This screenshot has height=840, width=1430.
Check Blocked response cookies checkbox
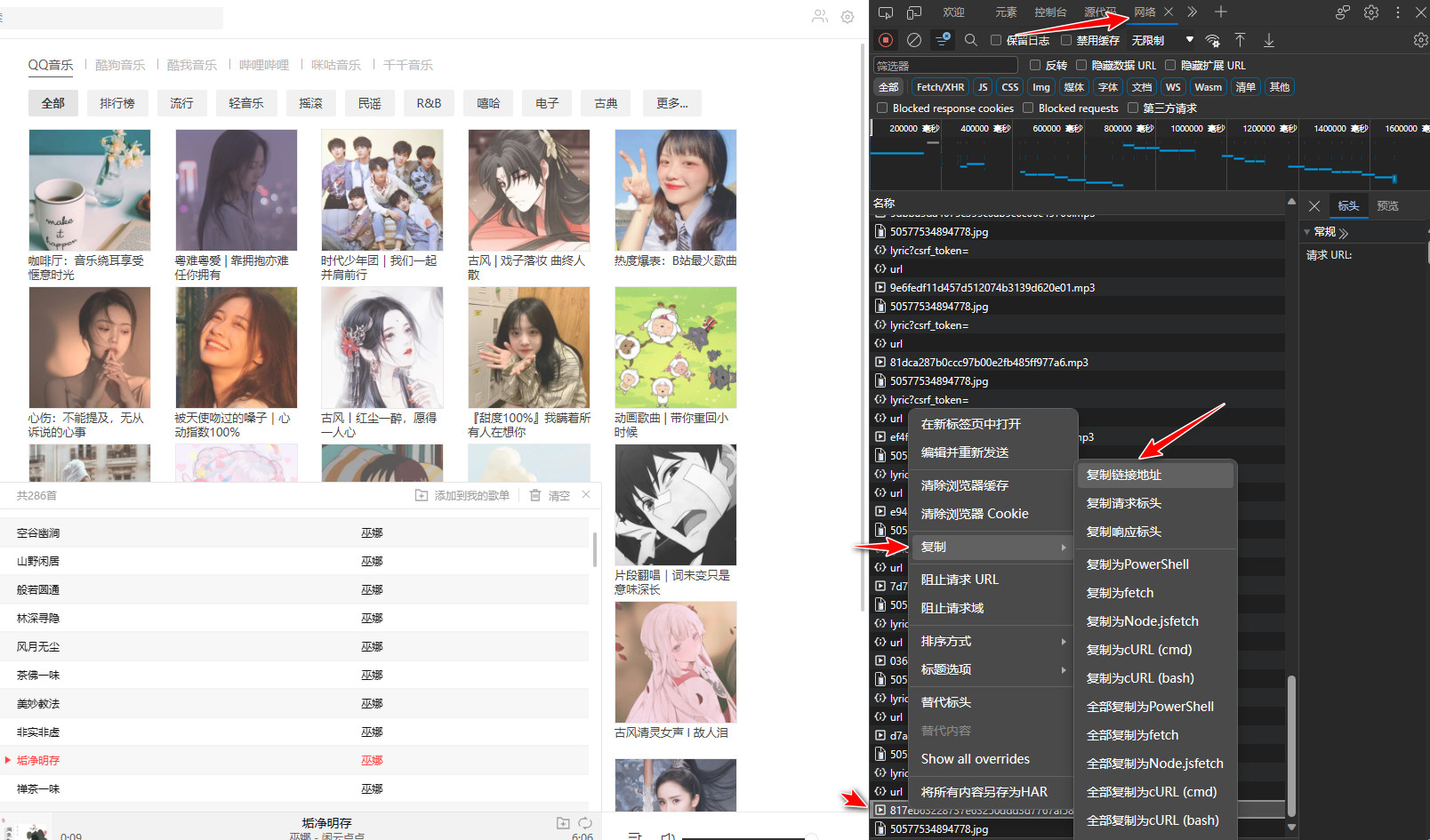[882, 108]
